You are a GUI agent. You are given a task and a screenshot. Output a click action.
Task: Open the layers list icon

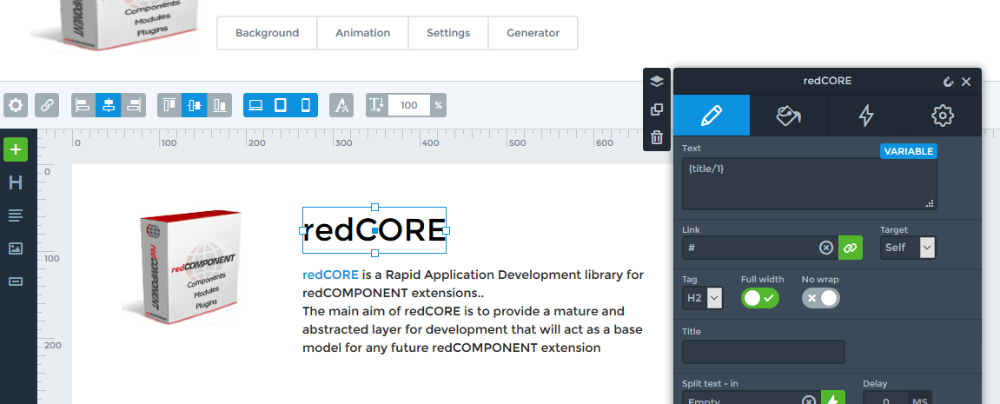pos(657,82)
